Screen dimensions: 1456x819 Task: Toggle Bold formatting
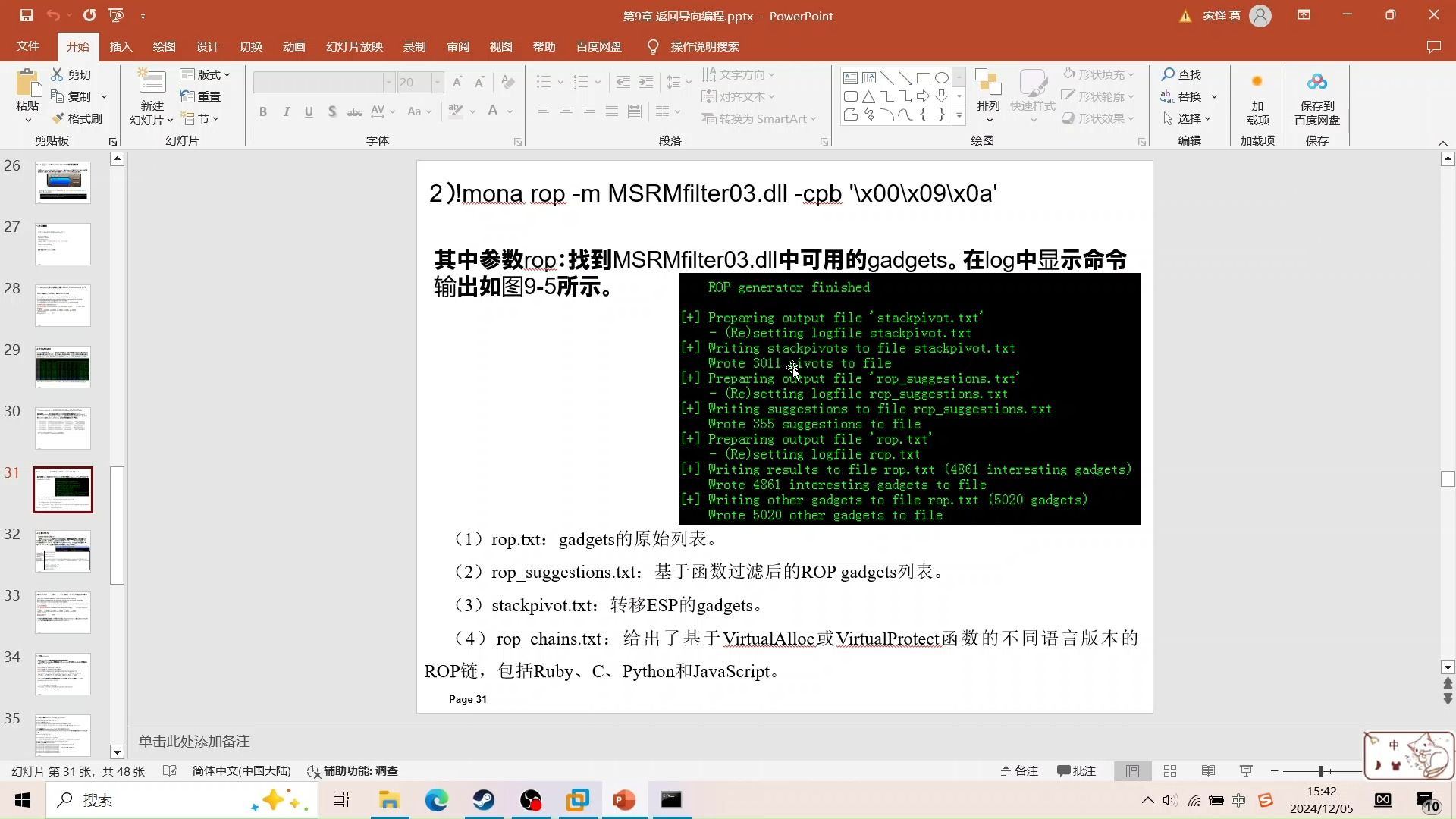(x=263, y=111)
